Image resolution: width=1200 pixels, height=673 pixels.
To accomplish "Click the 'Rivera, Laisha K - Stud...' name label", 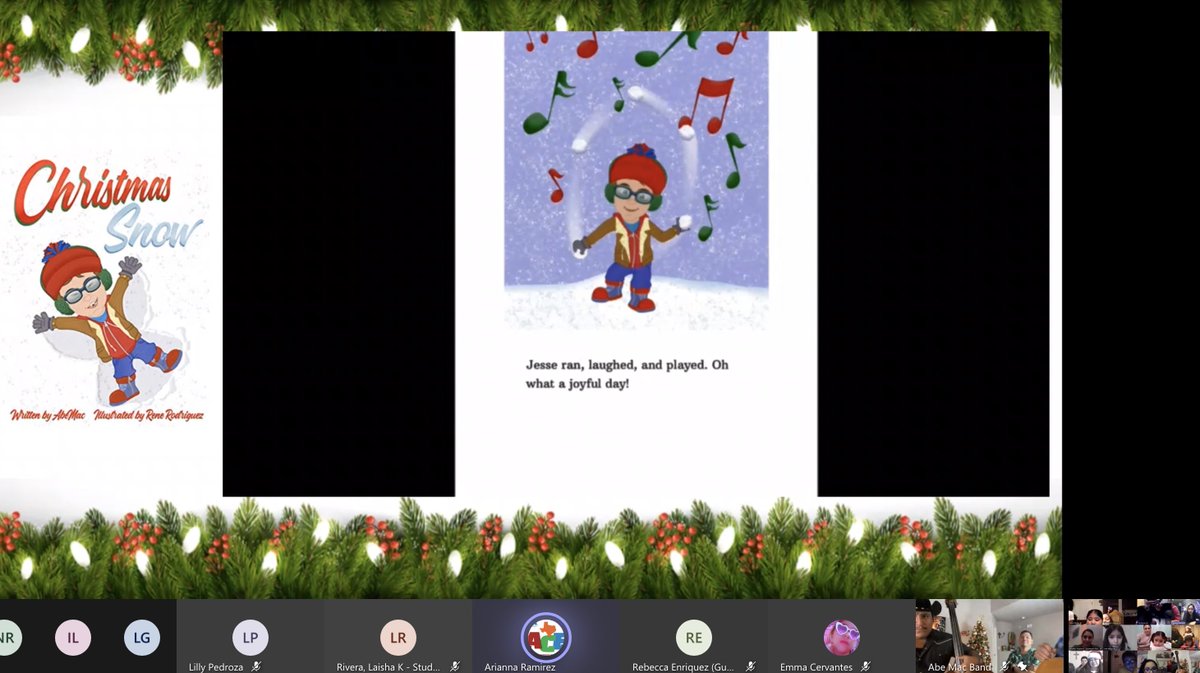I will [x=388, y=666].
